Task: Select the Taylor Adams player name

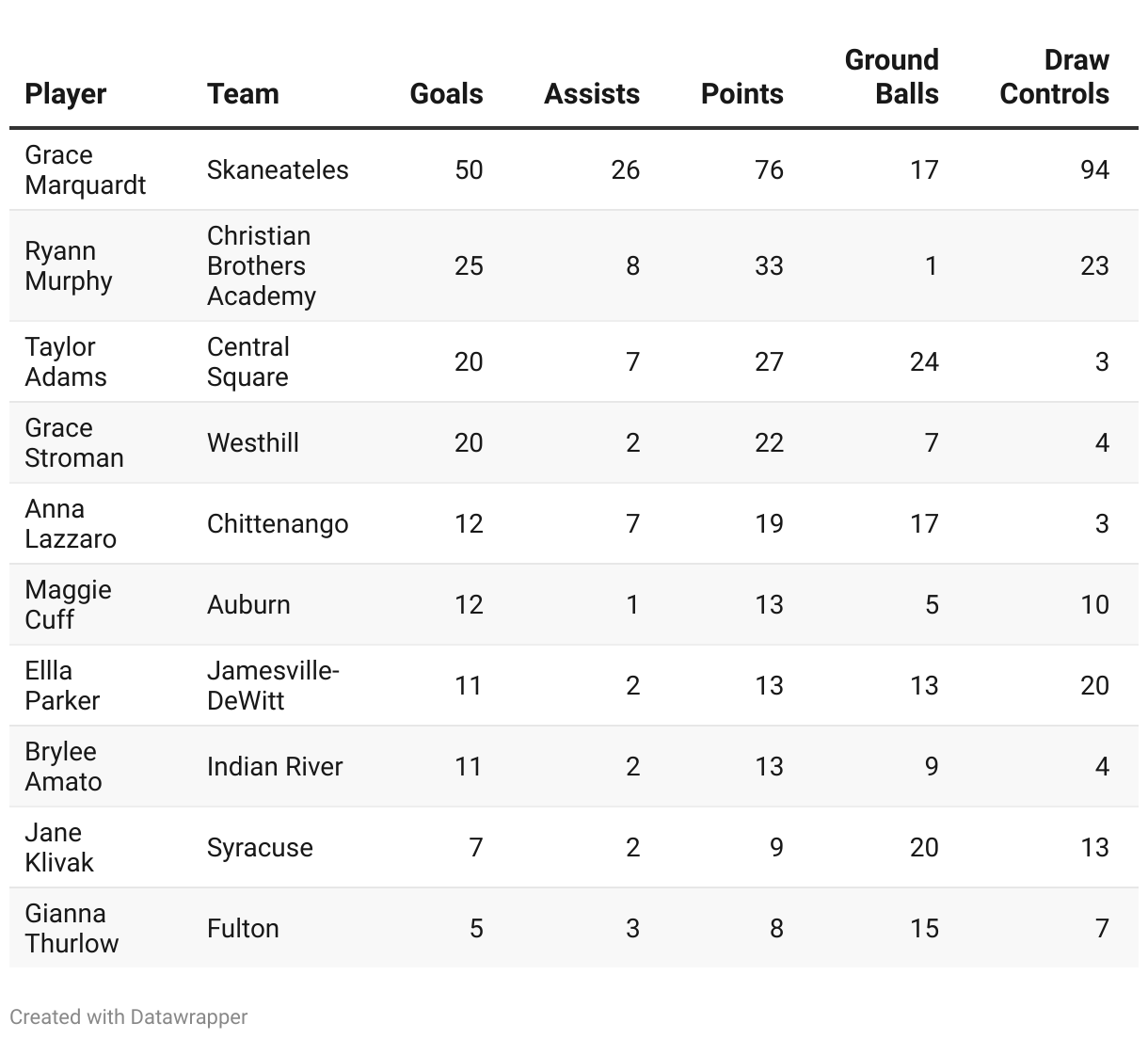Action: [66, 362]
